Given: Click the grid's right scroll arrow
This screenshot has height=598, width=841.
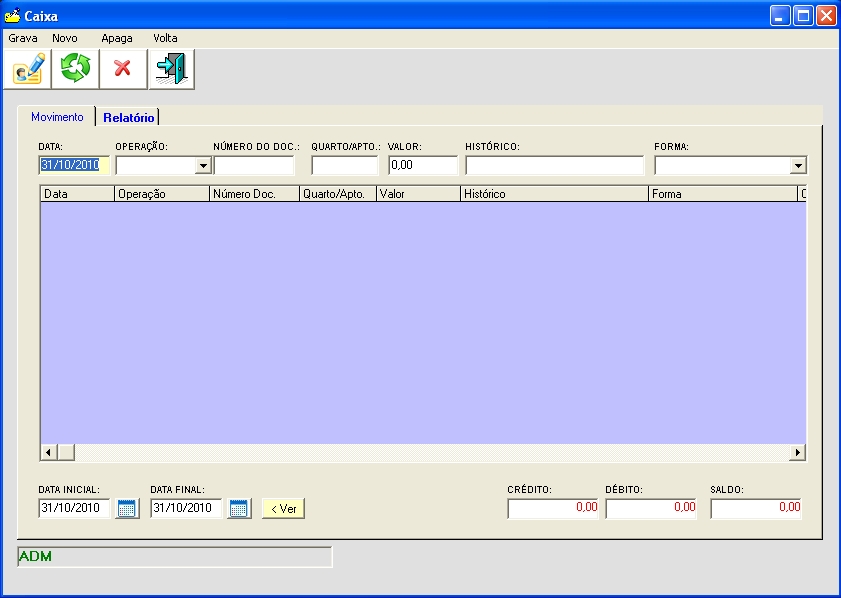Looking at the screenshot, I should click(798, 453).
